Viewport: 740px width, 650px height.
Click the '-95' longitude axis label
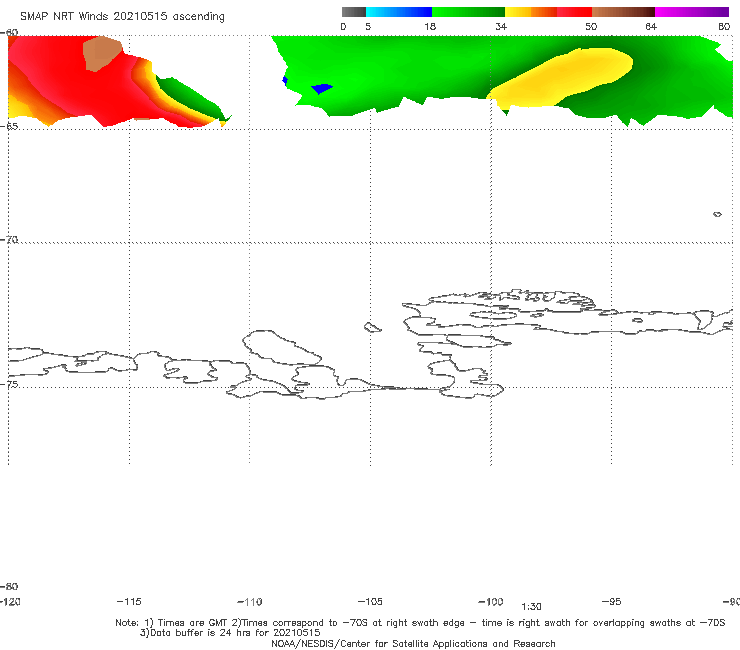click(x=612, y=602)
